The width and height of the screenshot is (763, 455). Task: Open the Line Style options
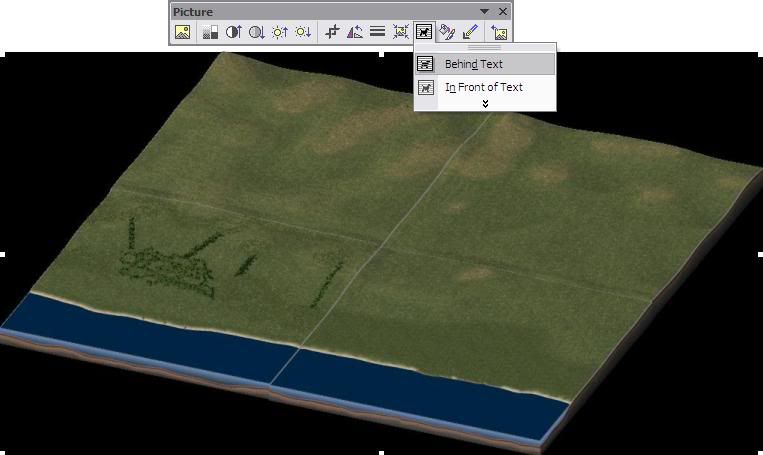378,32
